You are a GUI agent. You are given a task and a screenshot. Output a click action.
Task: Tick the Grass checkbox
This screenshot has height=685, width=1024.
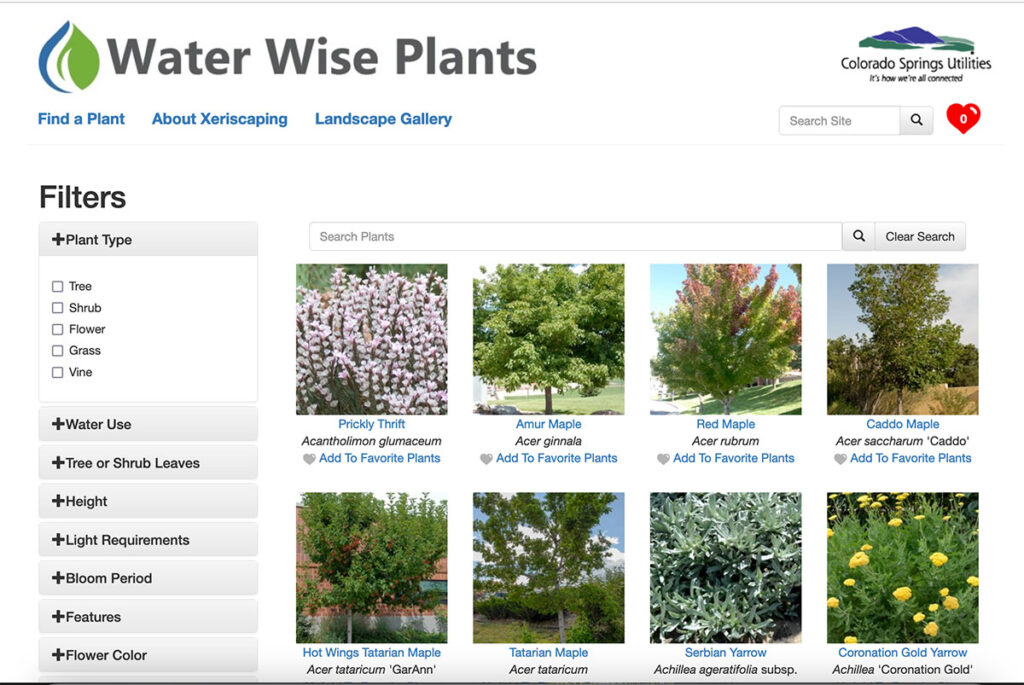(58, 351)
